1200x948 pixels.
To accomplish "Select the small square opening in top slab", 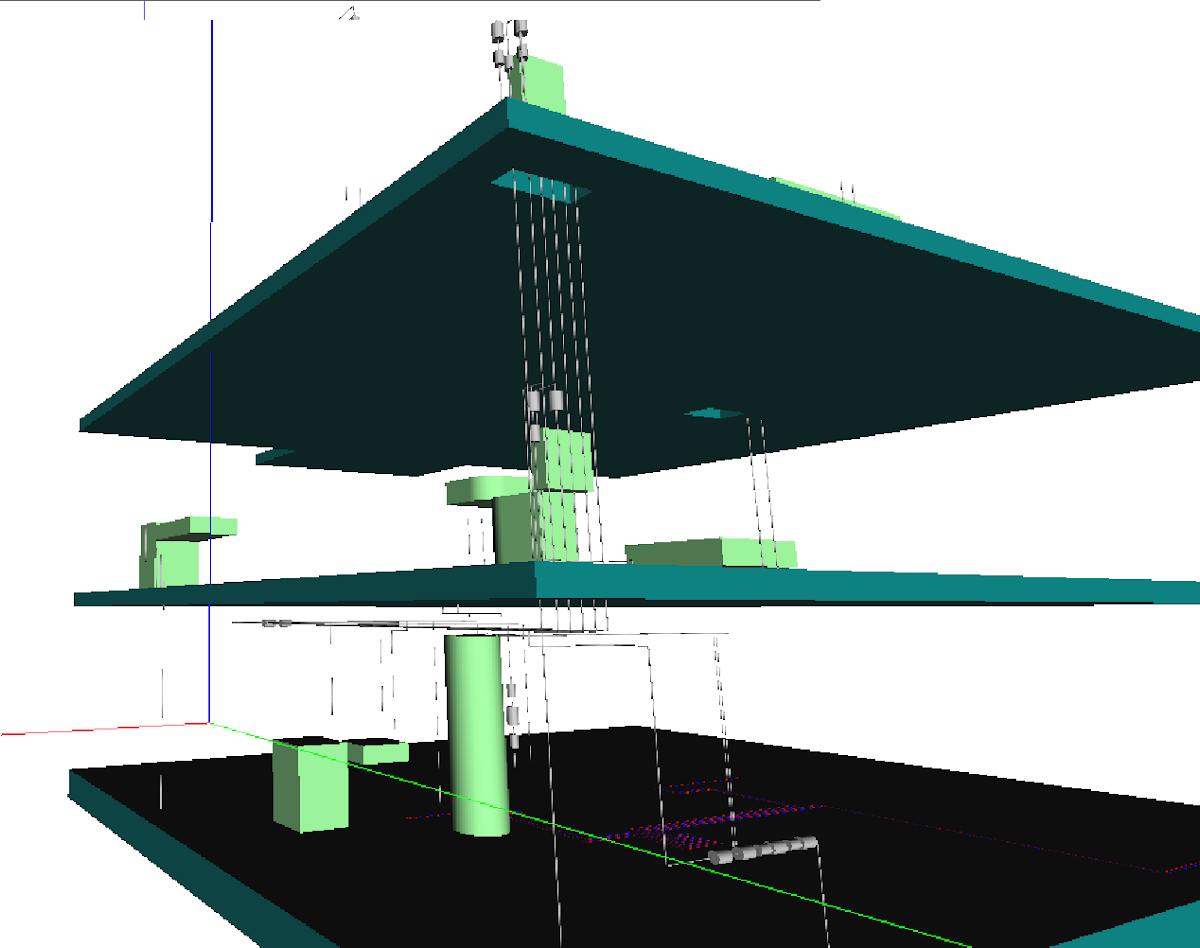I will (x=714, y=412).
